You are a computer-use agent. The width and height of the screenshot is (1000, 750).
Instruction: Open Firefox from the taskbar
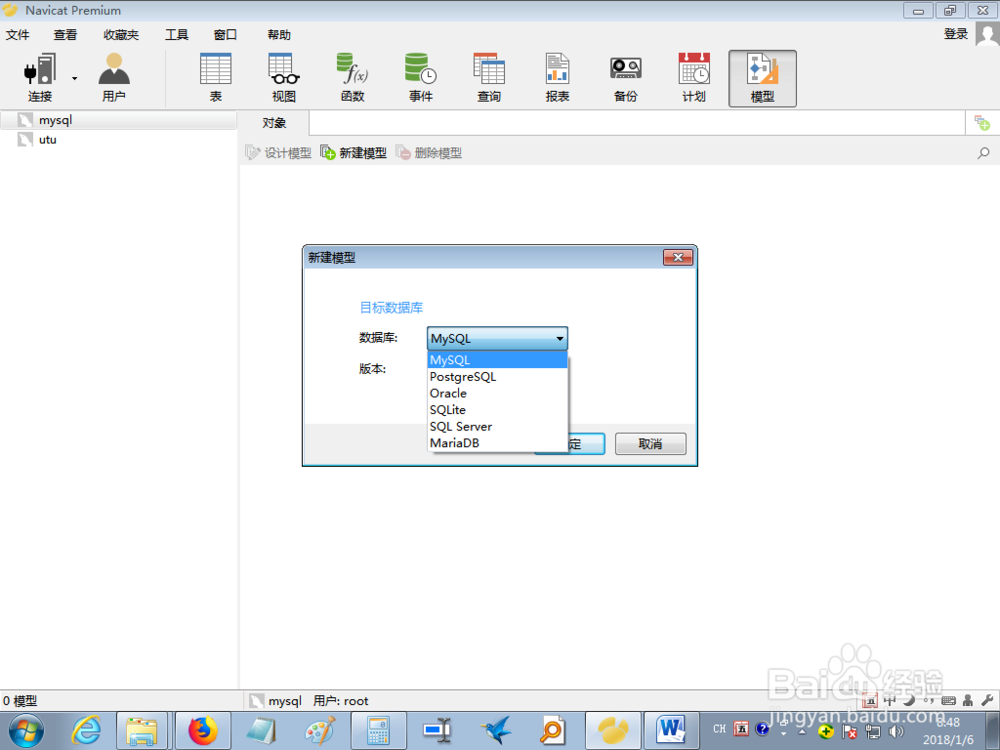pyautogui.click(x=203, y=731)
